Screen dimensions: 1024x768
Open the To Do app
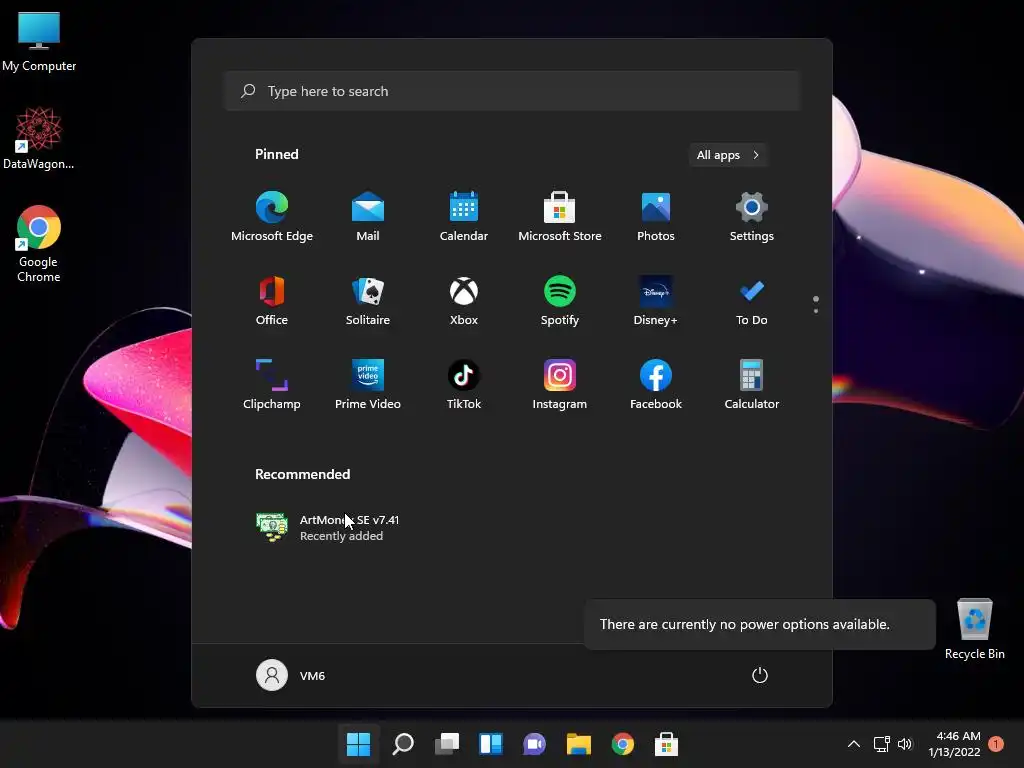point(752,301)
